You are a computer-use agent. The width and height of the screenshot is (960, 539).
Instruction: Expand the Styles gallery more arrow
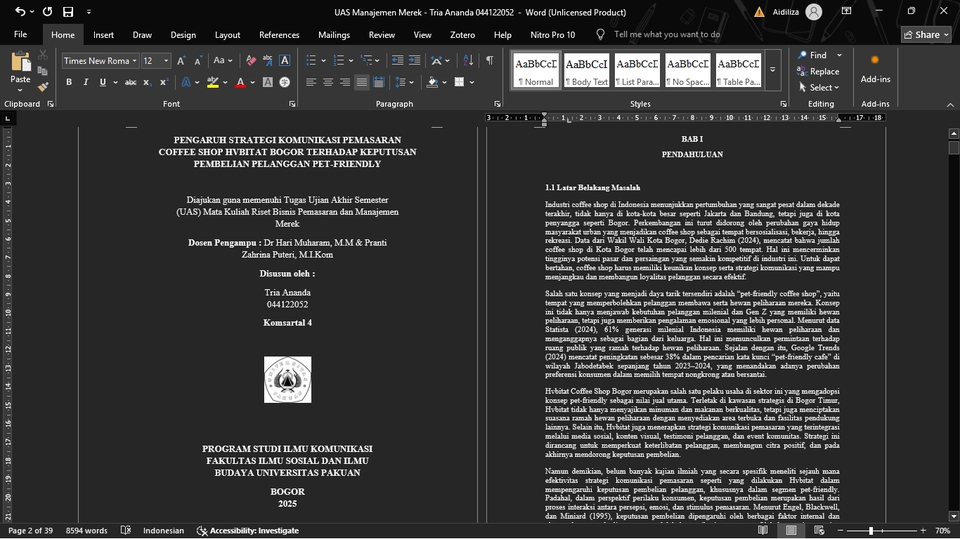click(x=773, y=70)
